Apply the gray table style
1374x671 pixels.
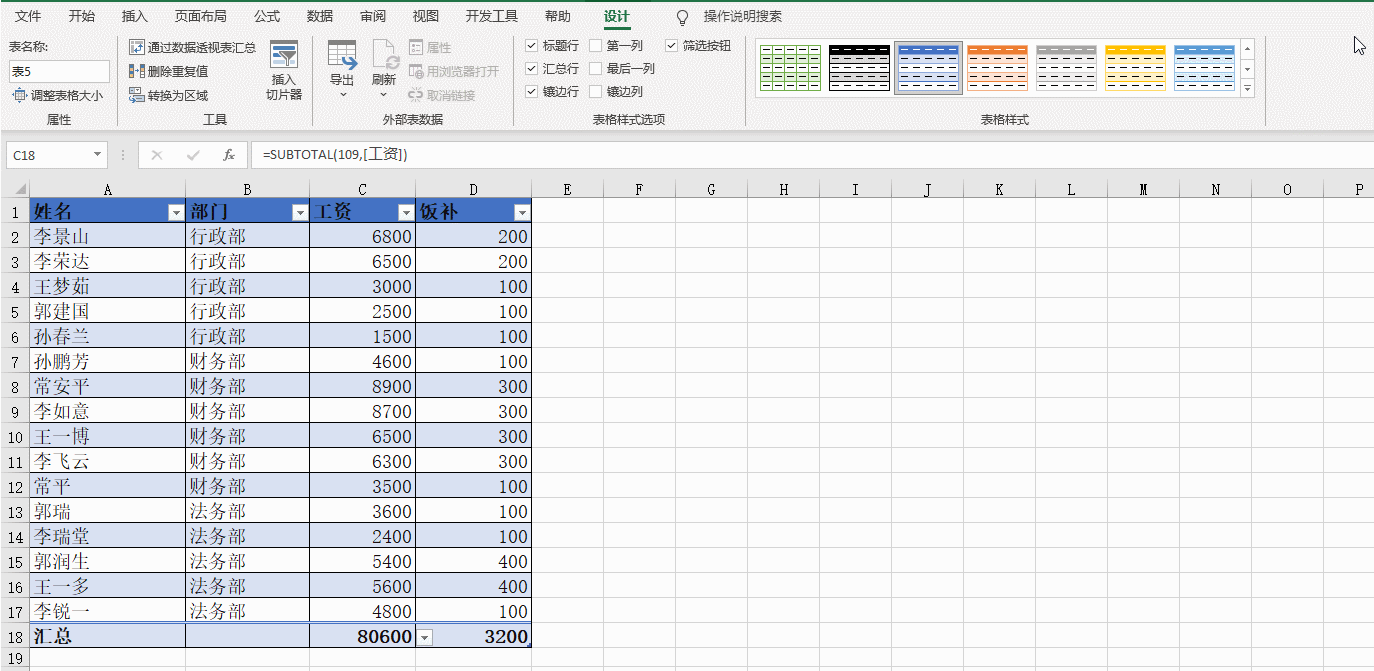pos(1066,68)
